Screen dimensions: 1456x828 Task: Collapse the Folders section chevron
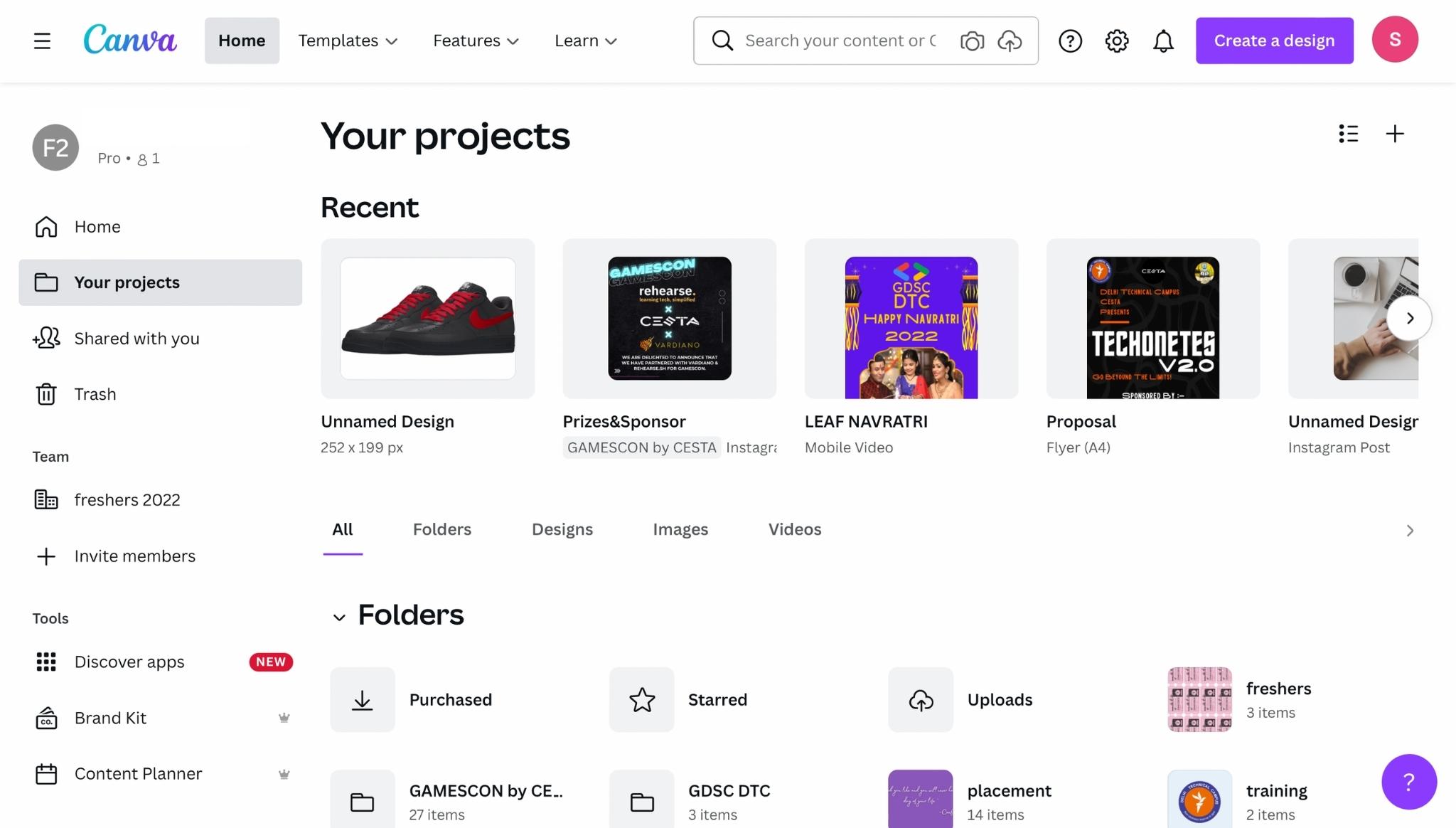339,617
